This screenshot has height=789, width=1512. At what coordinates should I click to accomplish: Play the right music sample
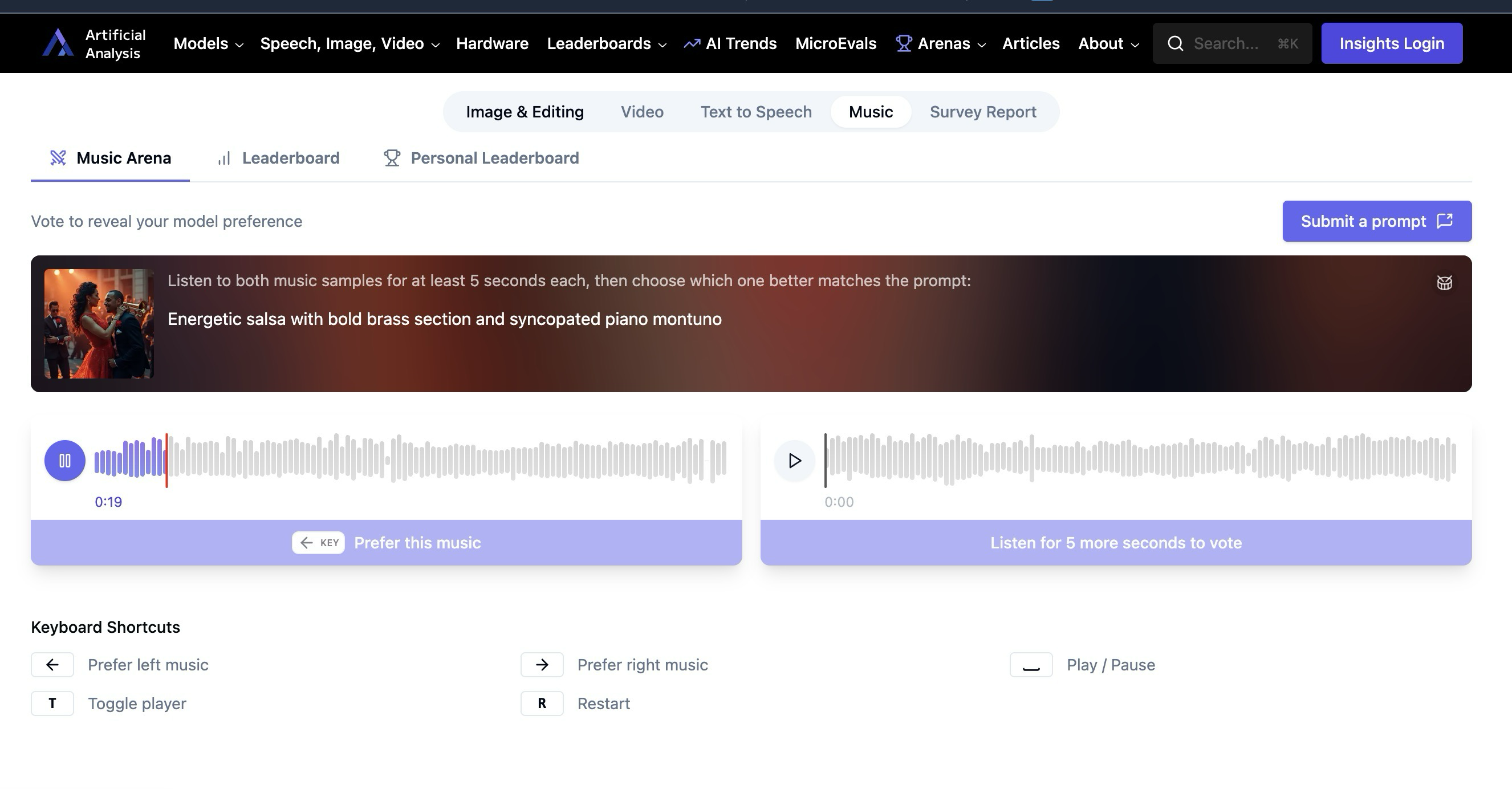point(794,461)
